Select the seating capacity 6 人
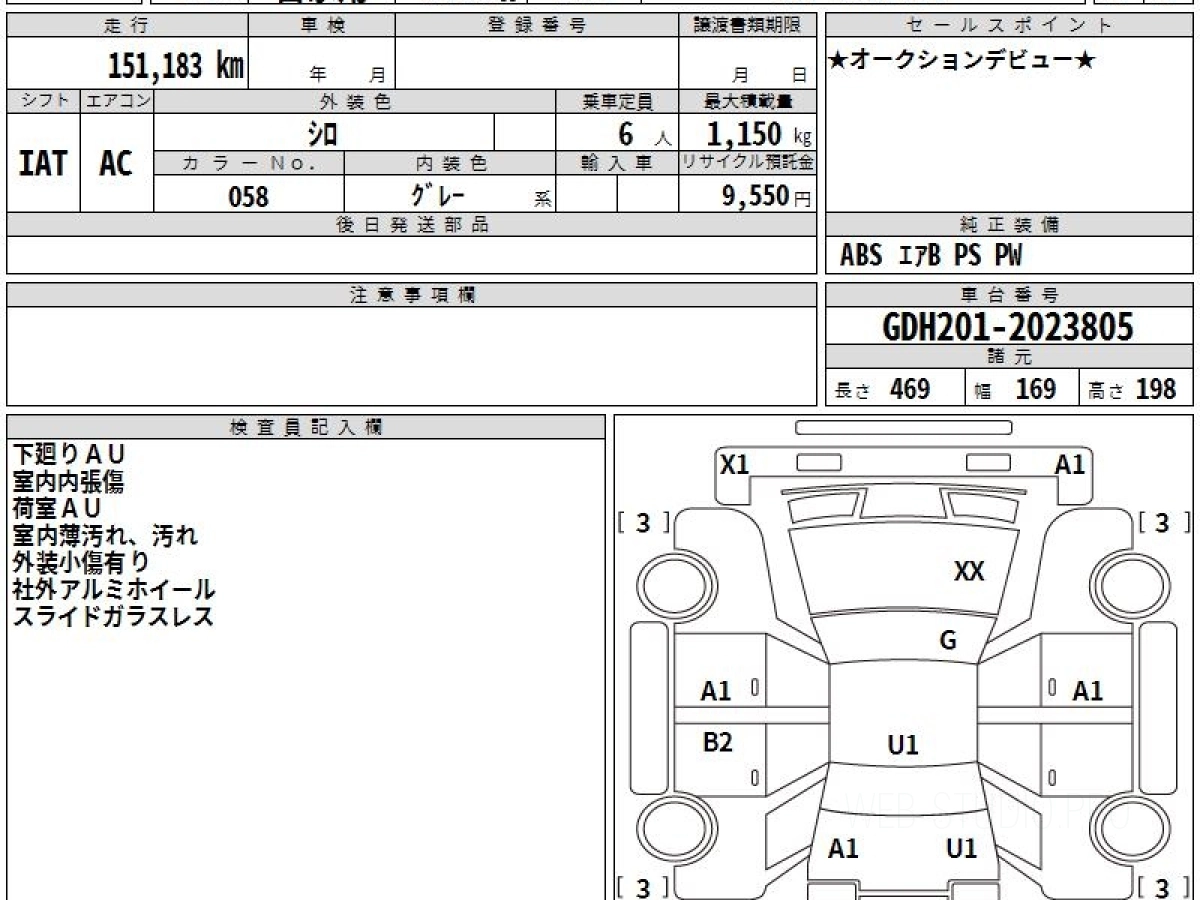The image size is (1200, 900). pos(644,134)
